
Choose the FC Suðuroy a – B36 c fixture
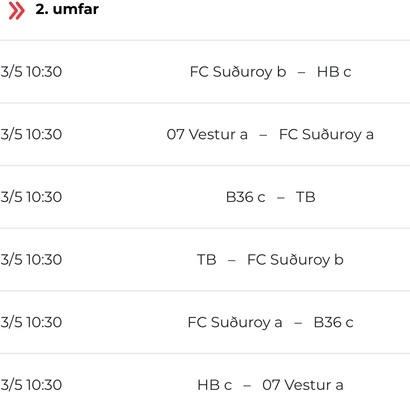(x=205, y=322)
